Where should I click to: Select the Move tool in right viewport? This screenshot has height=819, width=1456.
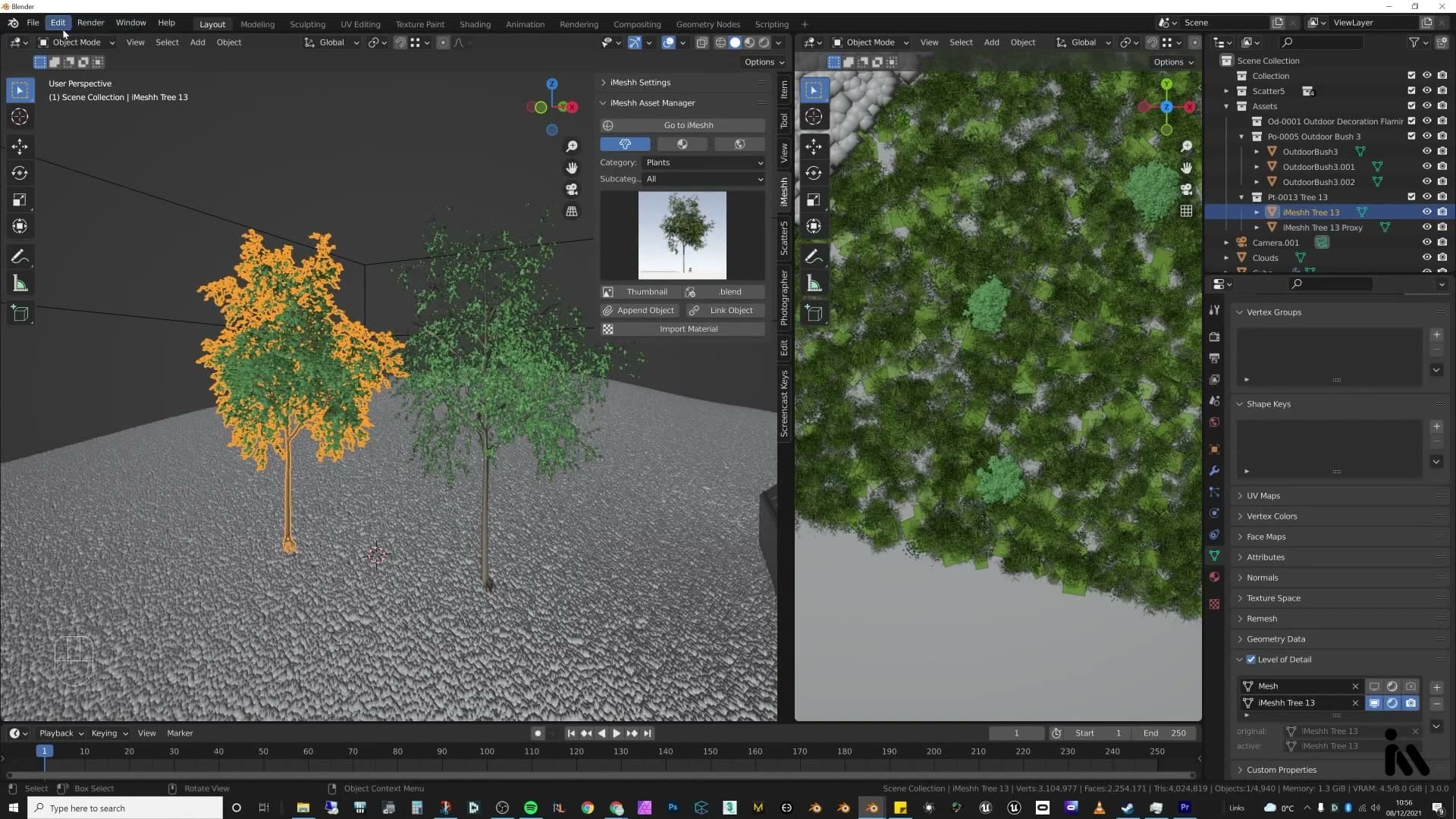point(814,146)
